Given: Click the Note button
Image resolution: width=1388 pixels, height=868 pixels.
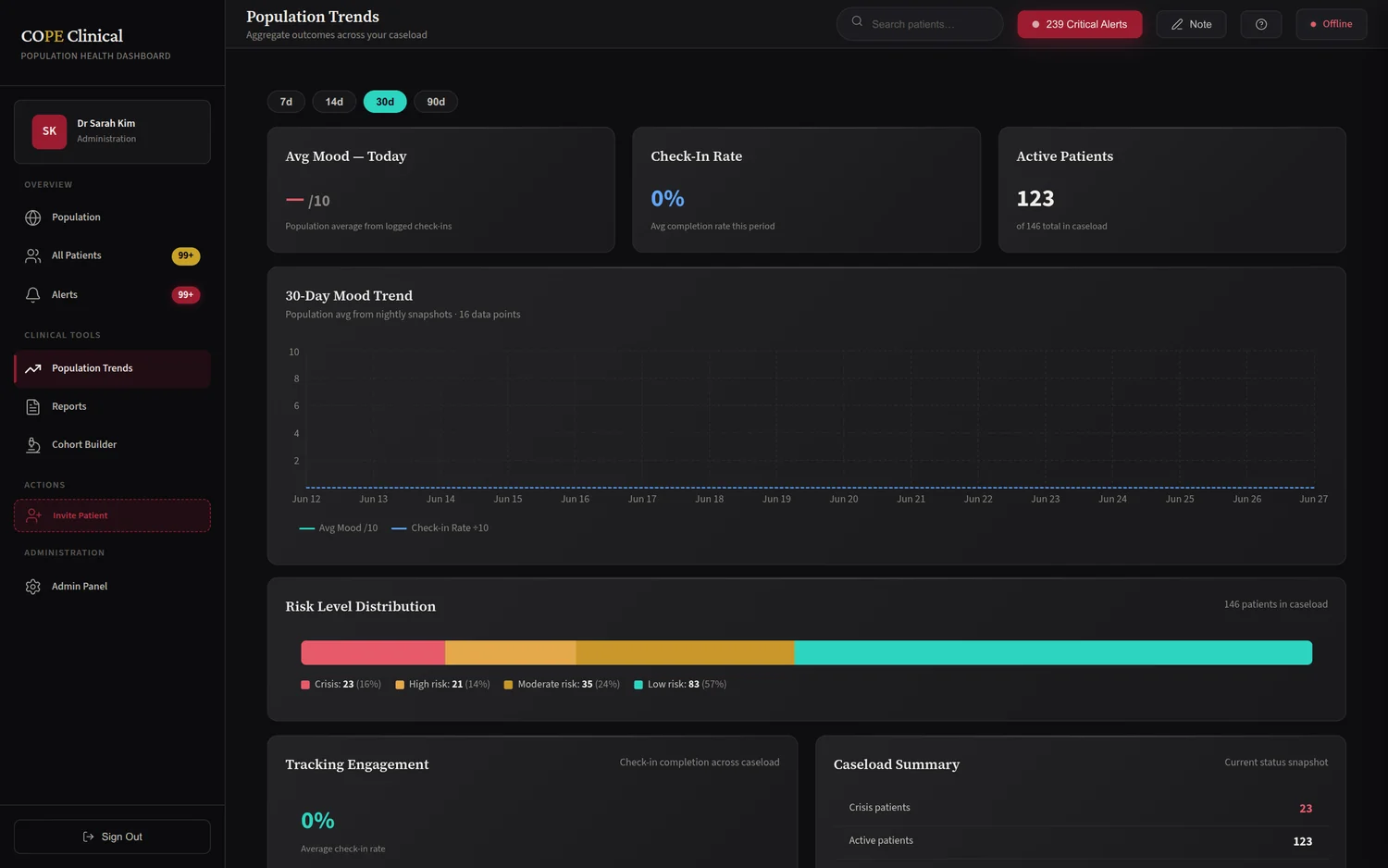Looking at the screenshot, I should [1191, 24].
